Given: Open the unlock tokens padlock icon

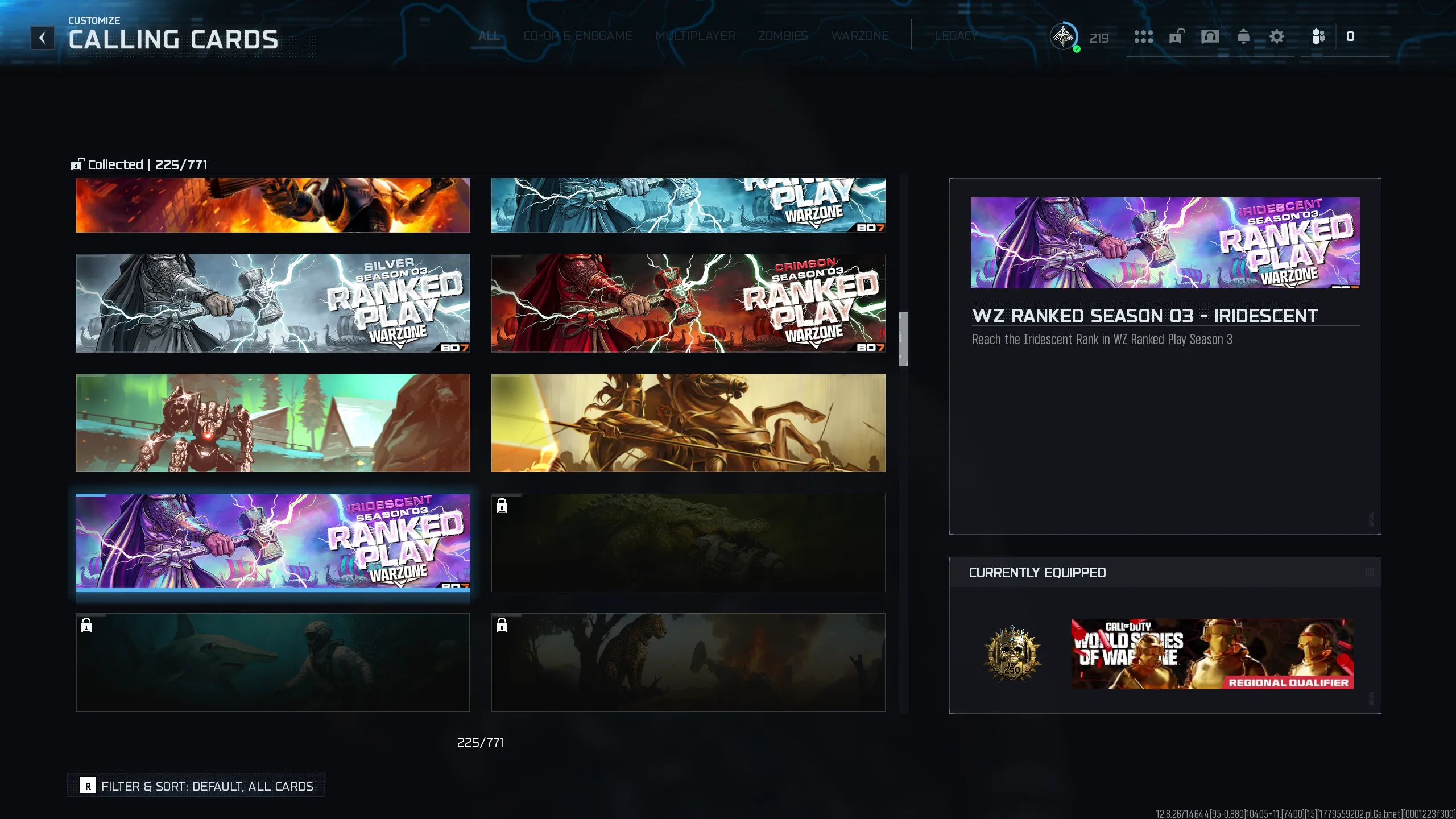Looking at the screenshot, I should [1176, 37].
